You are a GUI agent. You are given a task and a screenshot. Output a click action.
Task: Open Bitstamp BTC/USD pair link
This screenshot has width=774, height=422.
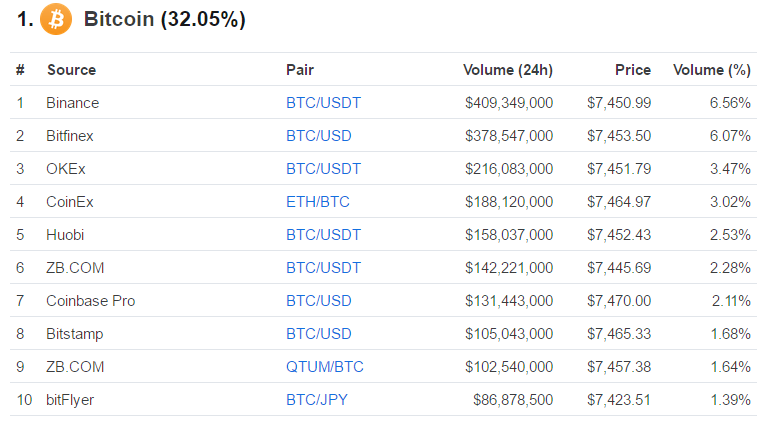pyautogui.click(x=318, y=334)
